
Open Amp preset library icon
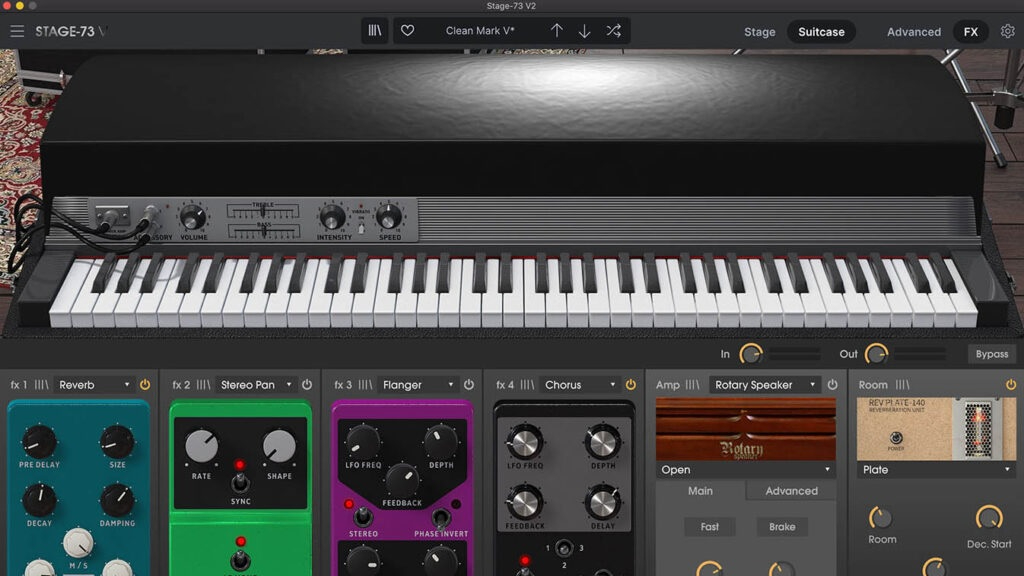[x=692, y=385]
